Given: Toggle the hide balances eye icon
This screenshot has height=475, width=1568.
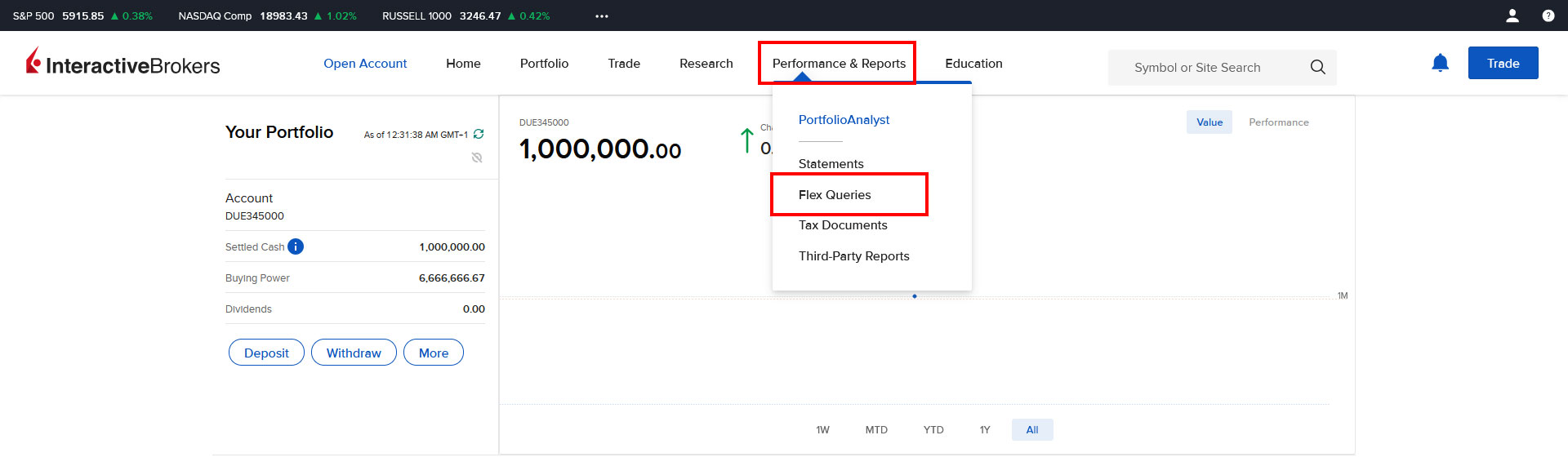Looking at the screenshot, I should point(477,158).
